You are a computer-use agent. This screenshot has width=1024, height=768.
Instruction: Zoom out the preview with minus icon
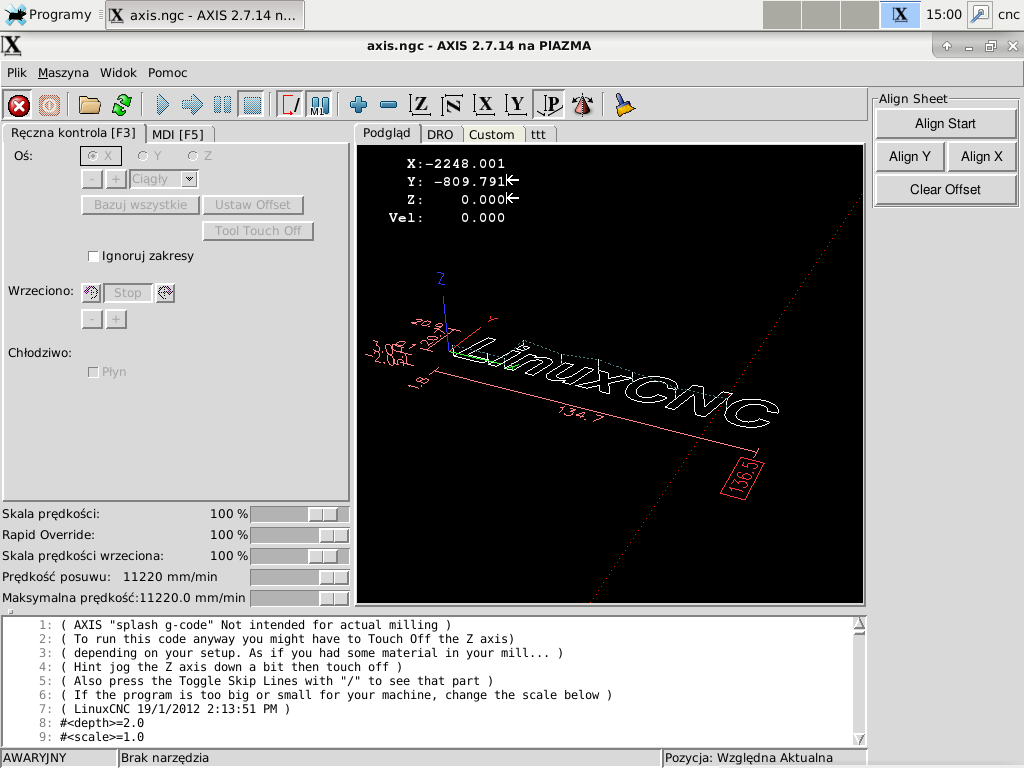point(388,104)
